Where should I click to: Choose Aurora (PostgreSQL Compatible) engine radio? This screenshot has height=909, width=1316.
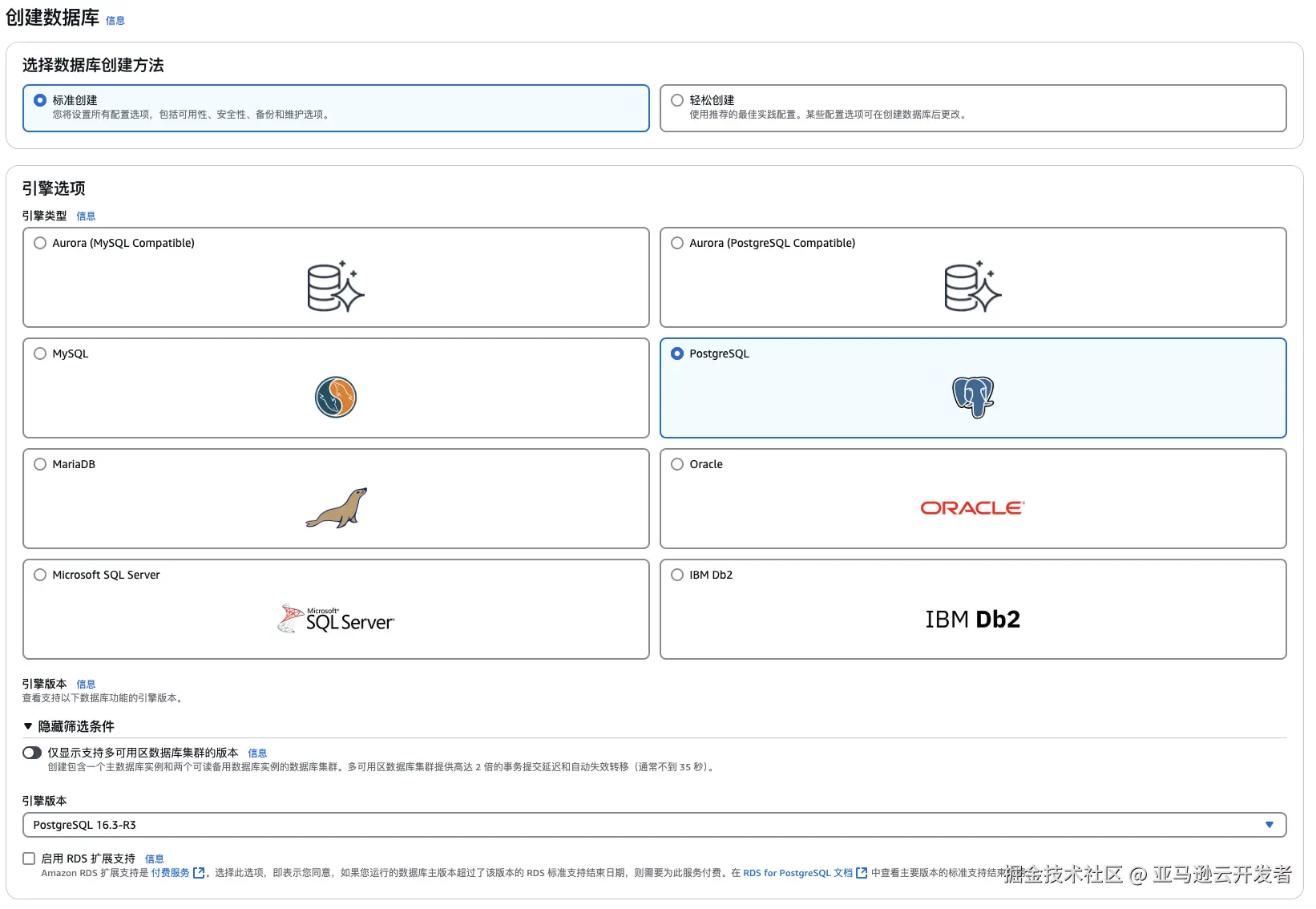click(x=677, y=243)
